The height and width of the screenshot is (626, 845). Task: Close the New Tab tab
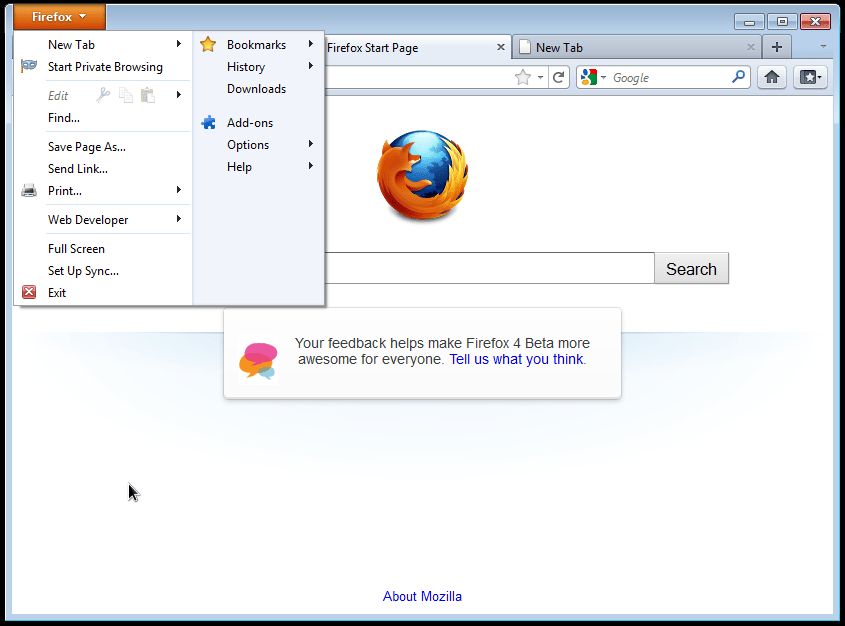(x=751, y=47)
